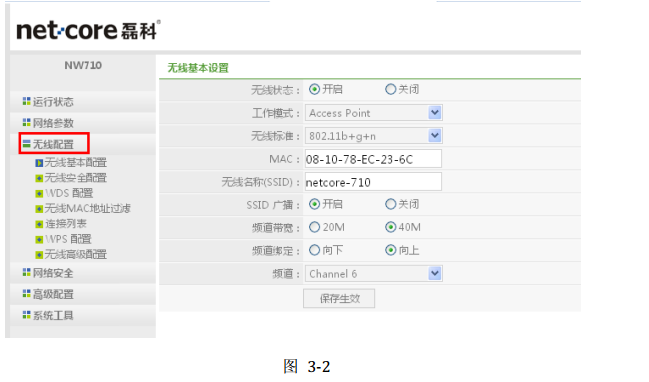Collapse the 无线配置 menu
The width and height of the screenshot is (649, 382).
coord(53,144)
